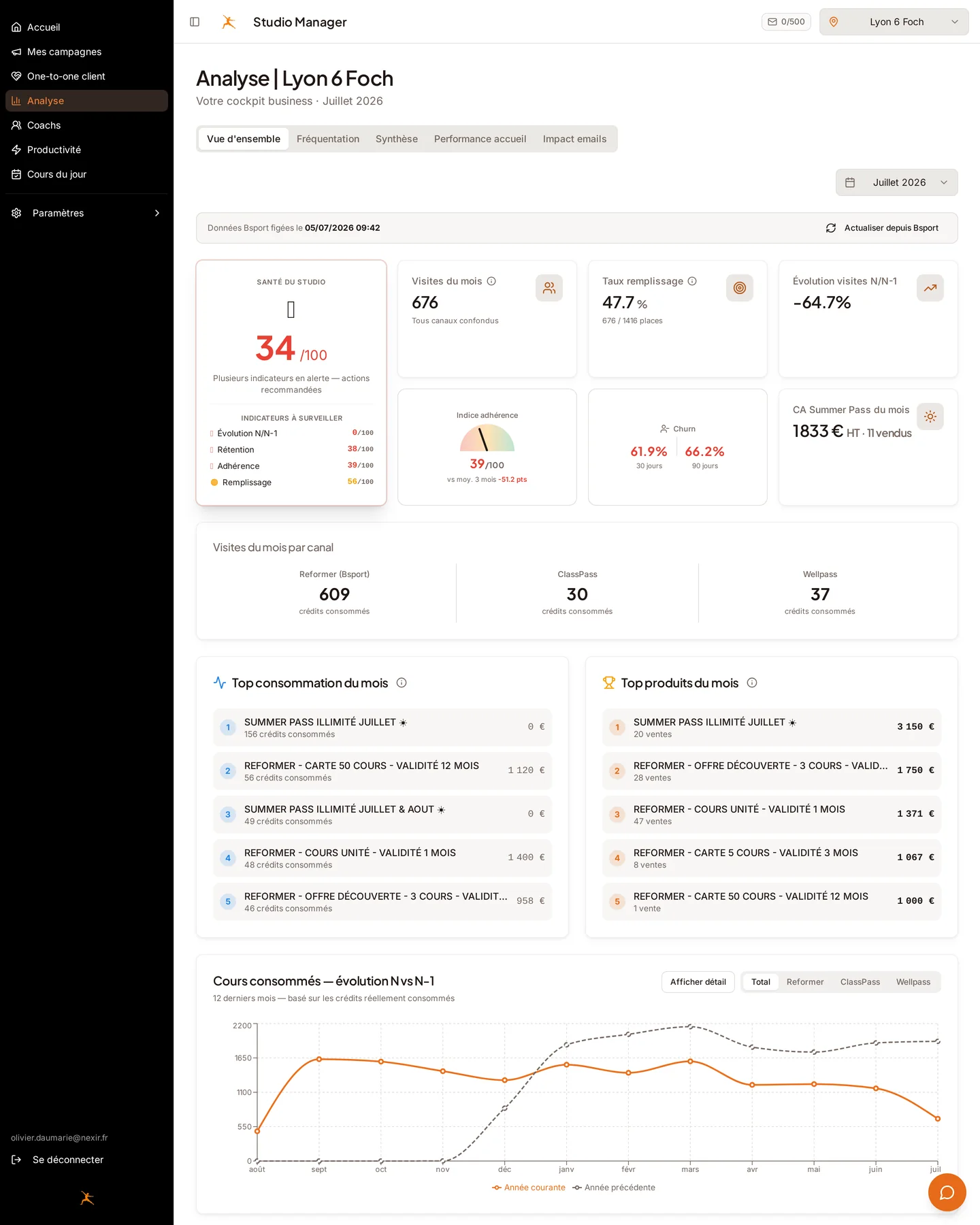The height and width of the screenshot is (1225, 980).
Task: Filter chart by Wellpass
Action: pyautogui.click(x=913, y=982)
